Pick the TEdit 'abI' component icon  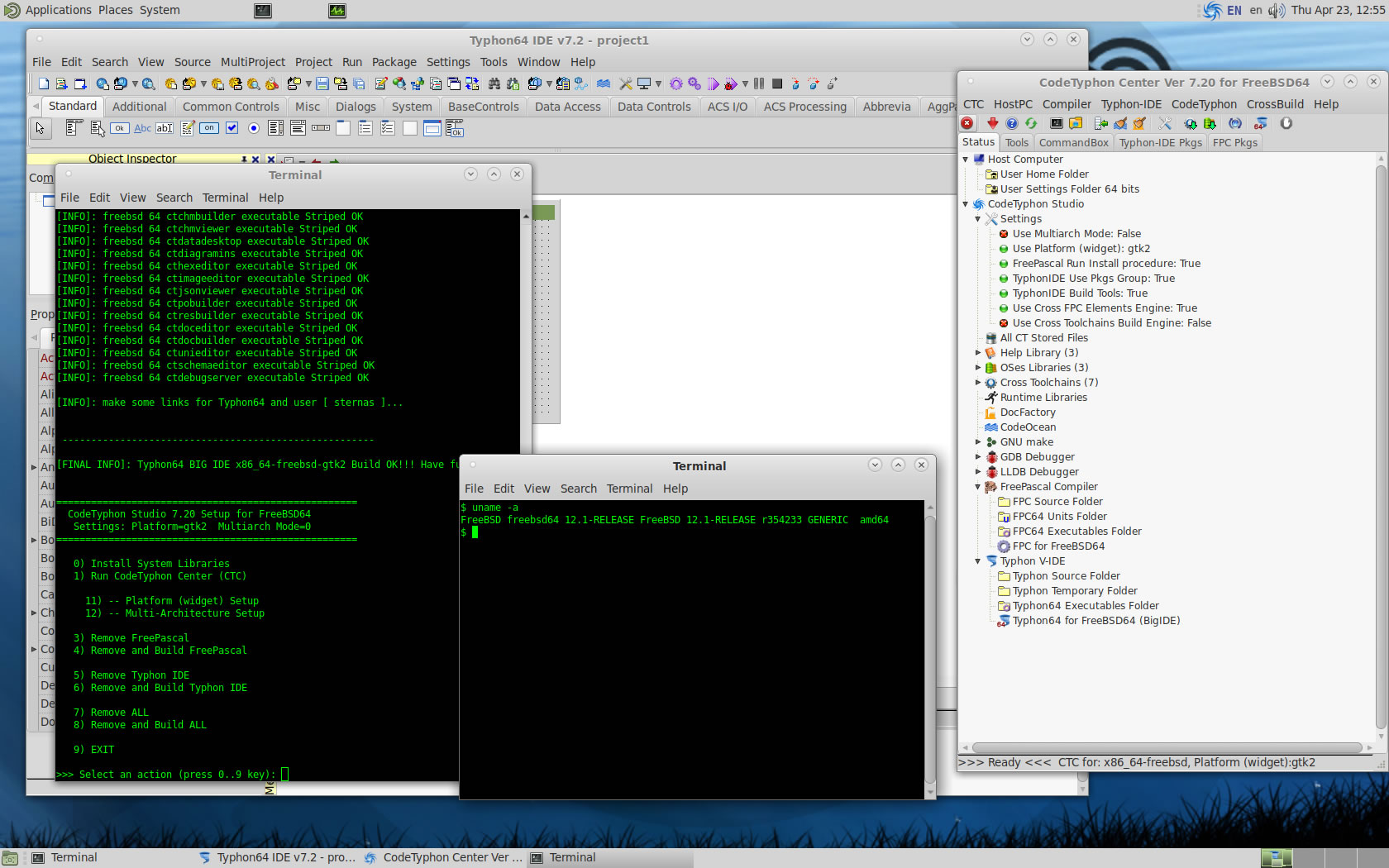click(165, 128)
